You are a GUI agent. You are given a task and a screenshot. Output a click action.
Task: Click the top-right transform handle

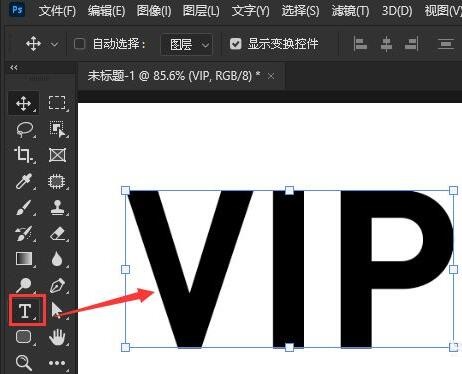(x=453, y=191)
